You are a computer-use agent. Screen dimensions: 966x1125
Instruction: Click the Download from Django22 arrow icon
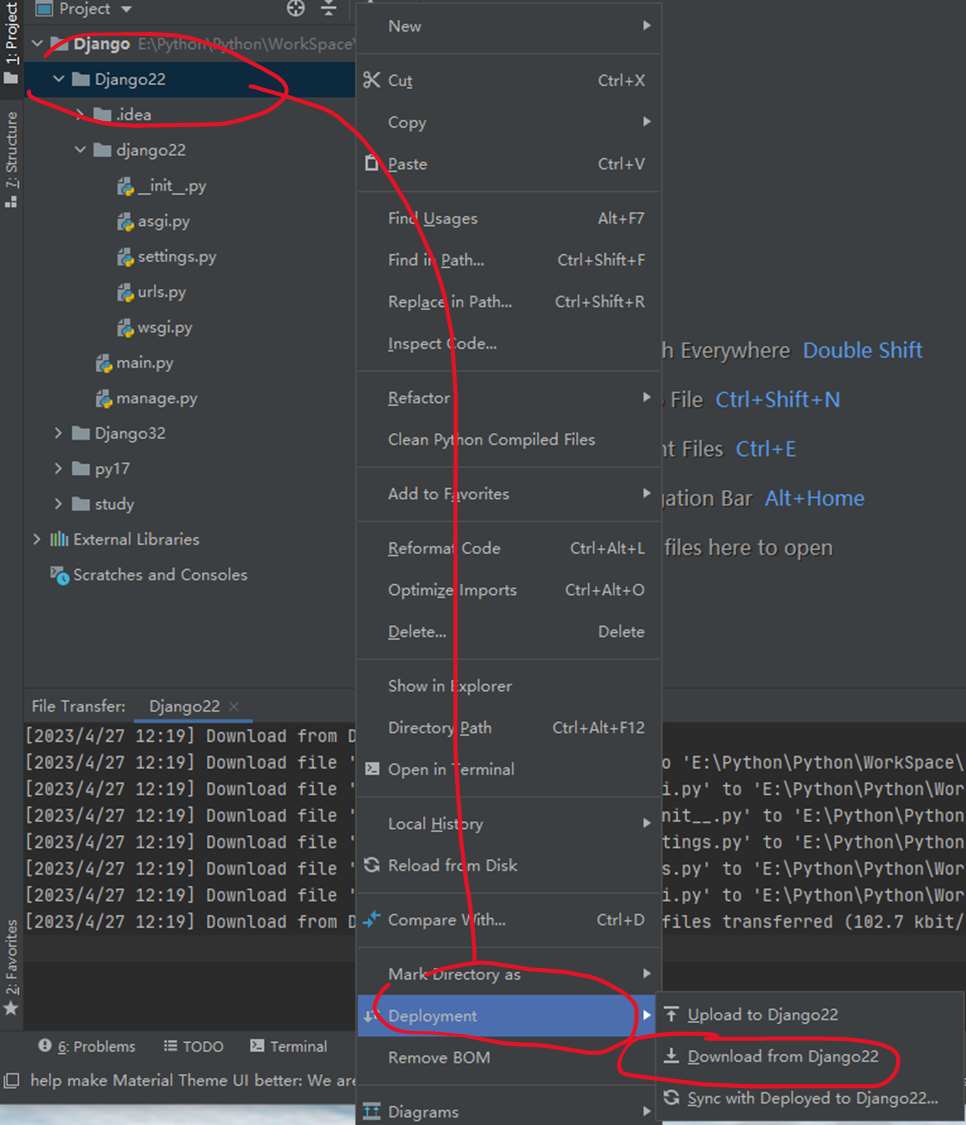point(671,1055)
